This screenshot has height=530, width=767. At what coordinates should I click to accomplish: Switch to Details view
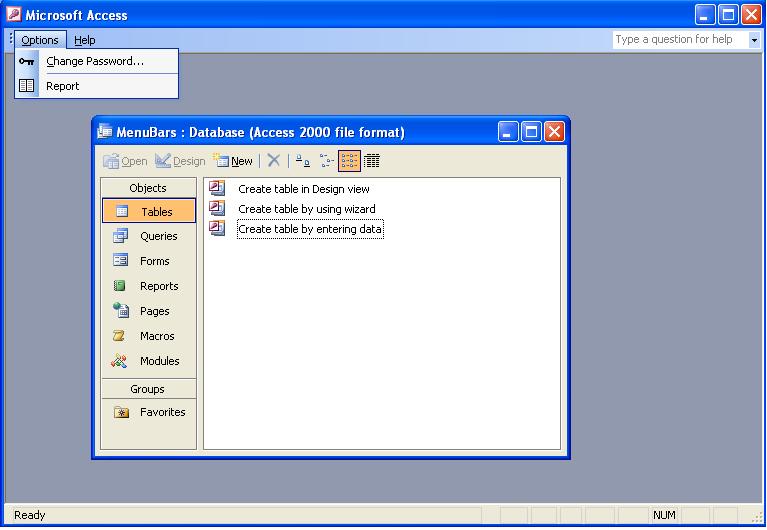372,161
